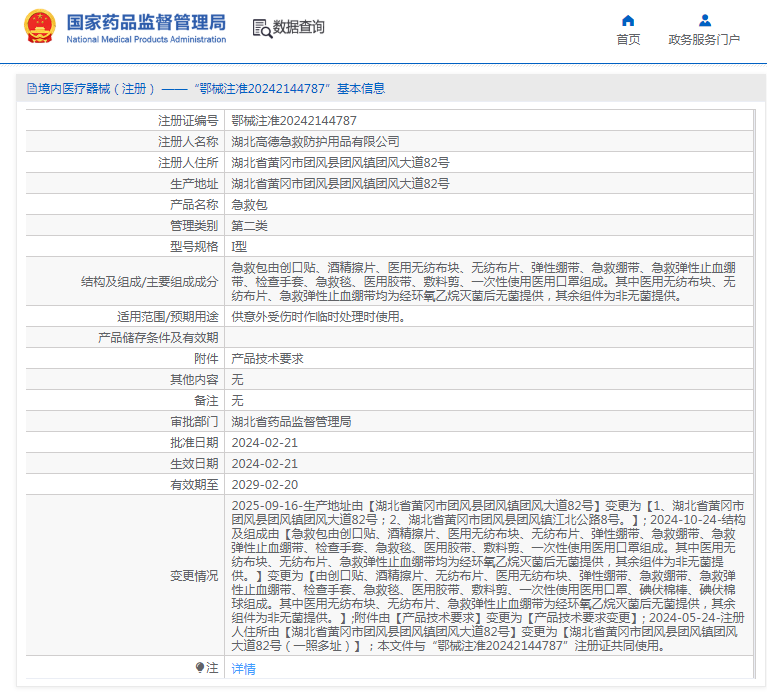Click the 国家药品监督管理局 site title
This screenshot has width=767, height=697.
pos(146,22)
